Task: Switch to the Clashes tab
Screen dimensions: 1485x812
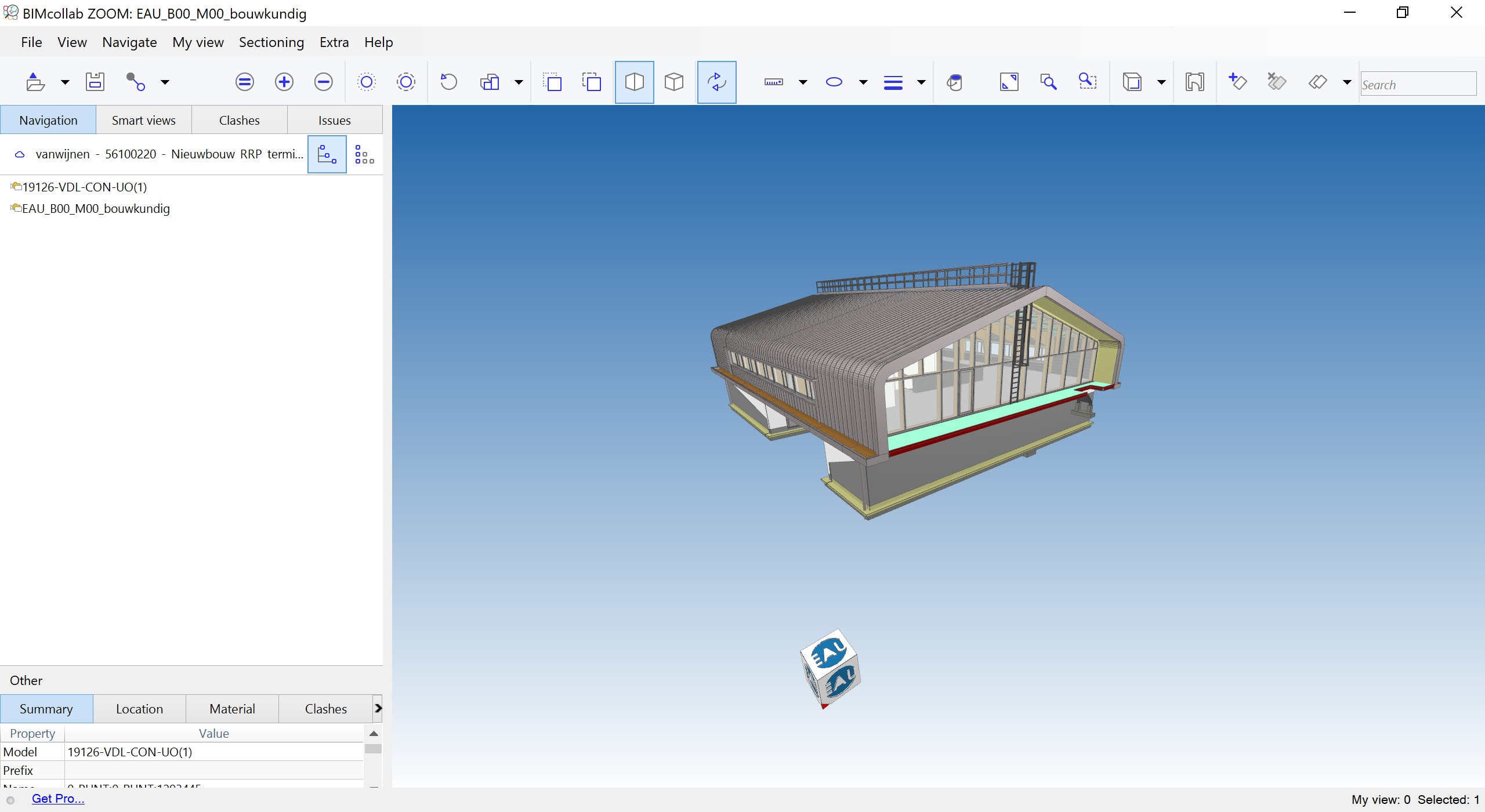Action: (x=239, y=119)
